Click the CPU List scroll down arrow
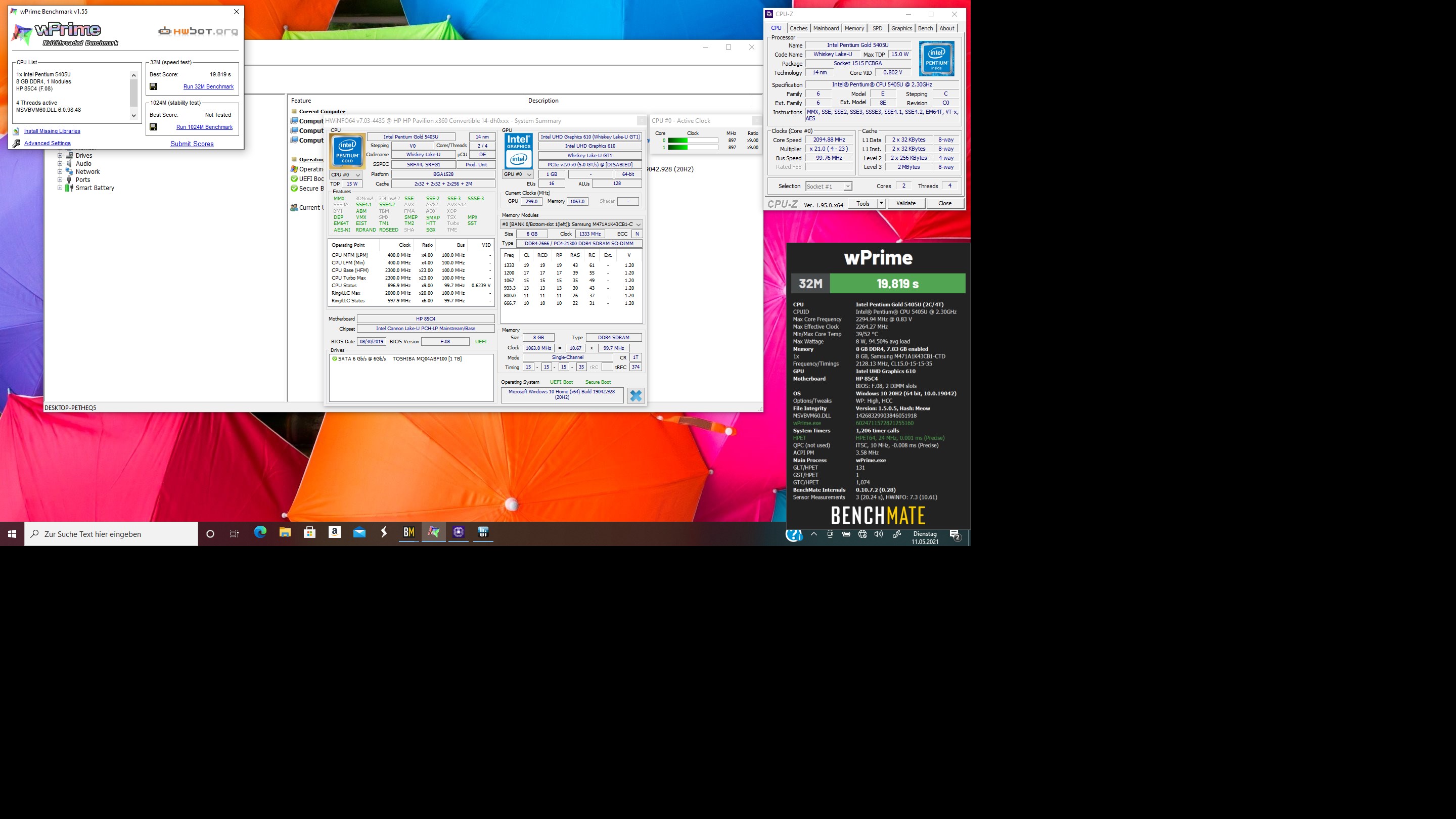The width and height of the screenshot is (1456, 819). click(x=134, y=115)
